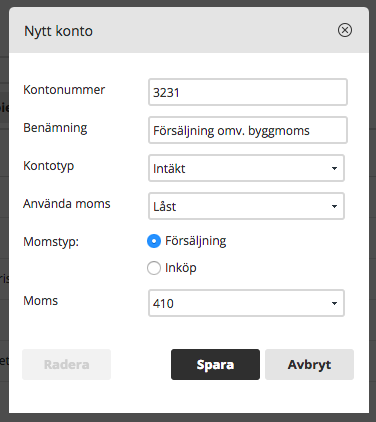The image size is (376, 422).
Task: Cancel with the Avbryt button
Action: click(309, 364)
